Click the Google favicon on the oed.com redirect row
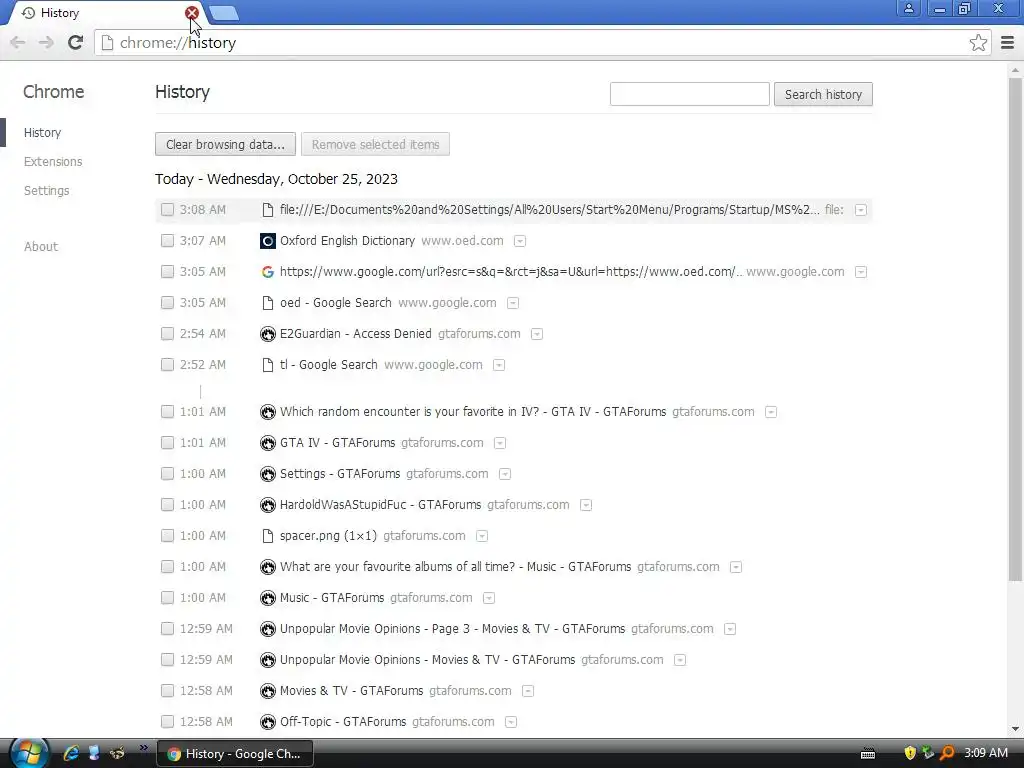This screenshot has height=768, width=1024. coord(268,272)
